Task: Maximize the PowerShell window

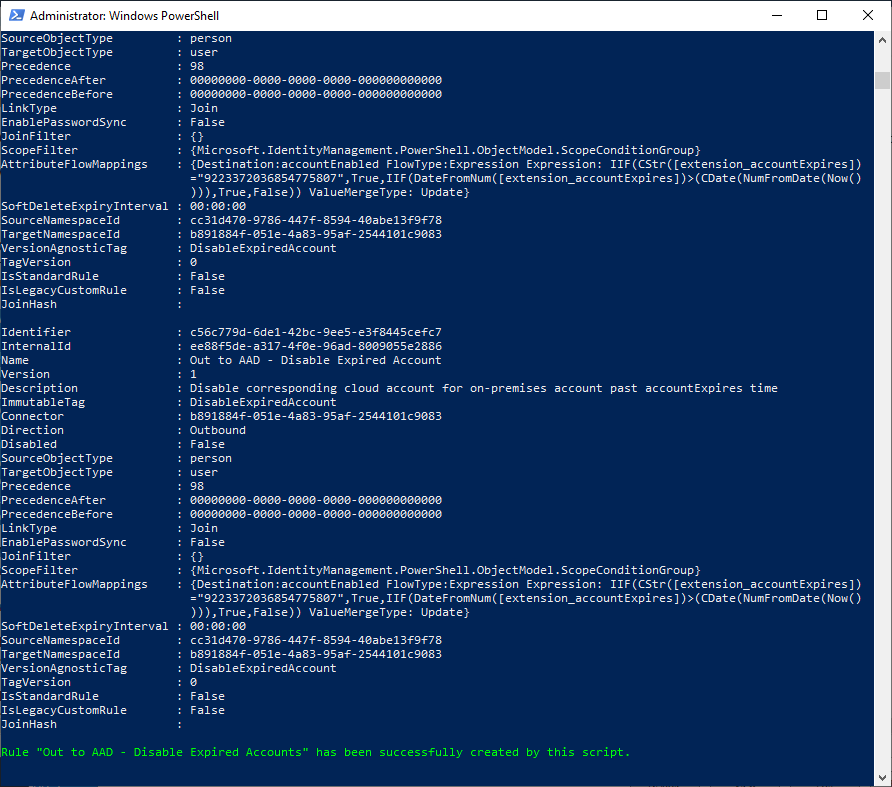Action: pyautogui.click(x=822, y=15)
